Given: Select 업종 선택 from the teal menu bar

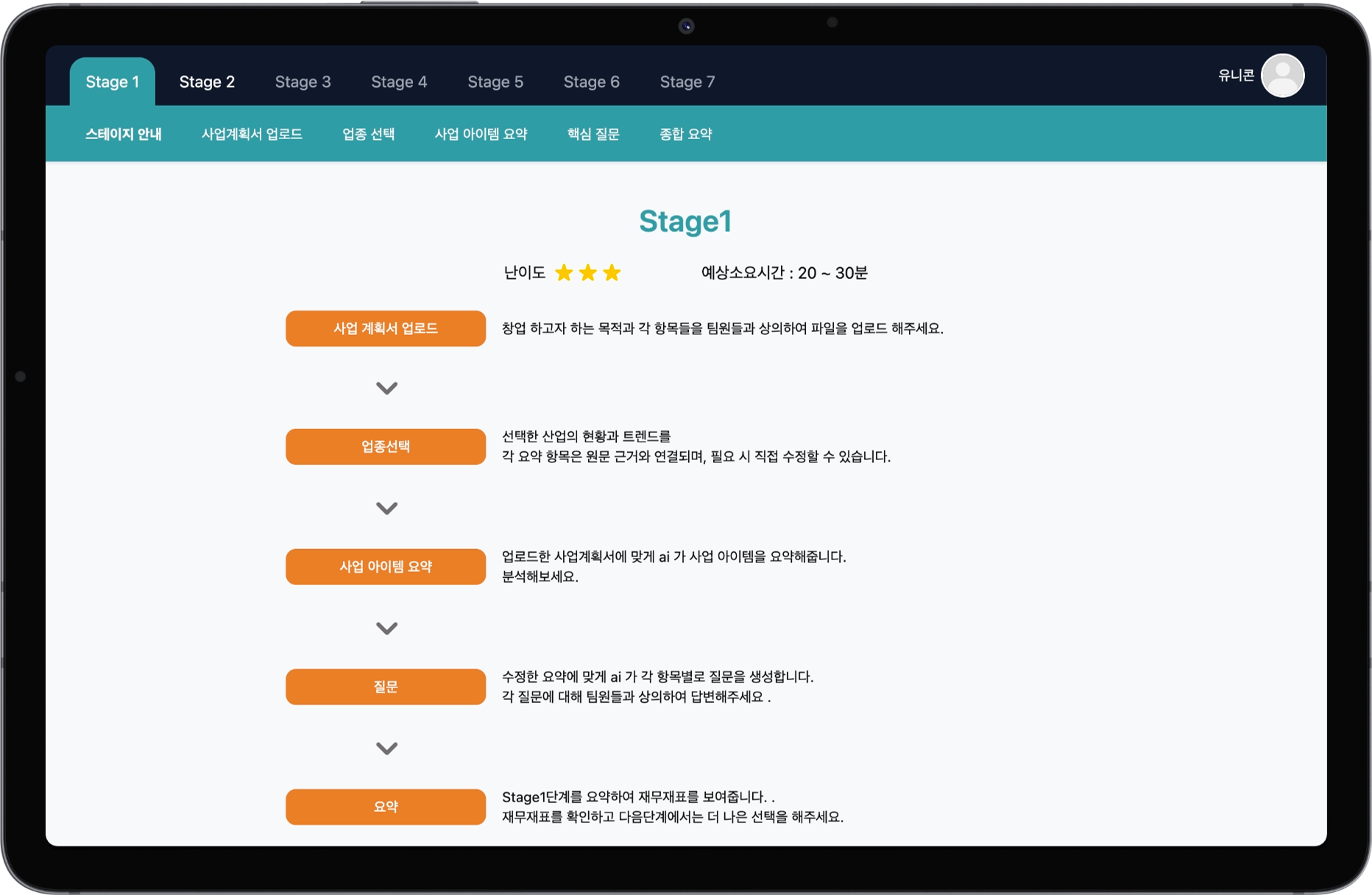Looking at the screenshot, I should click(x=368, y=134).
